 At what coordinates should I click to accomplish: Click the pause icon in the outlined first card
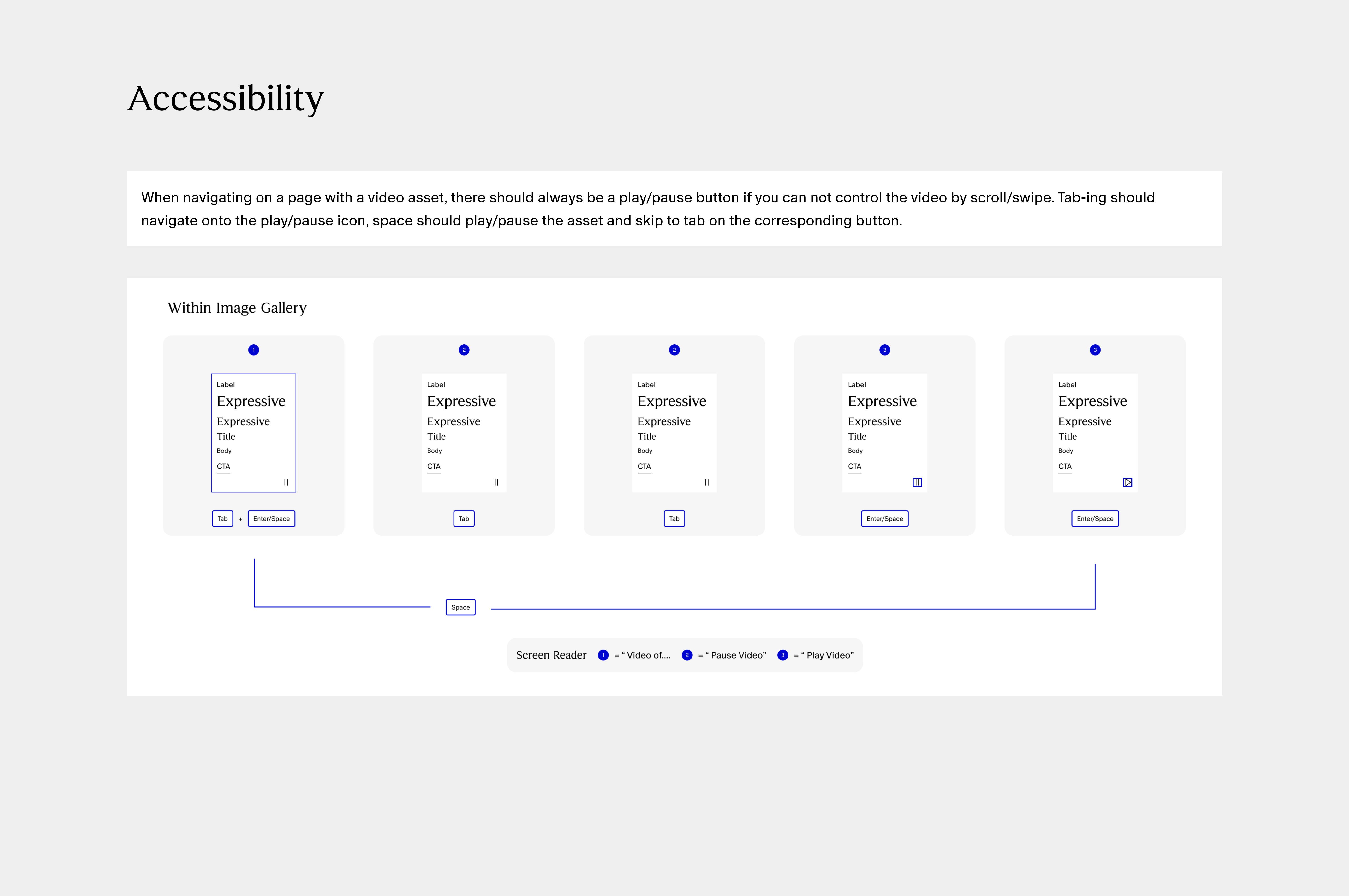286,482
